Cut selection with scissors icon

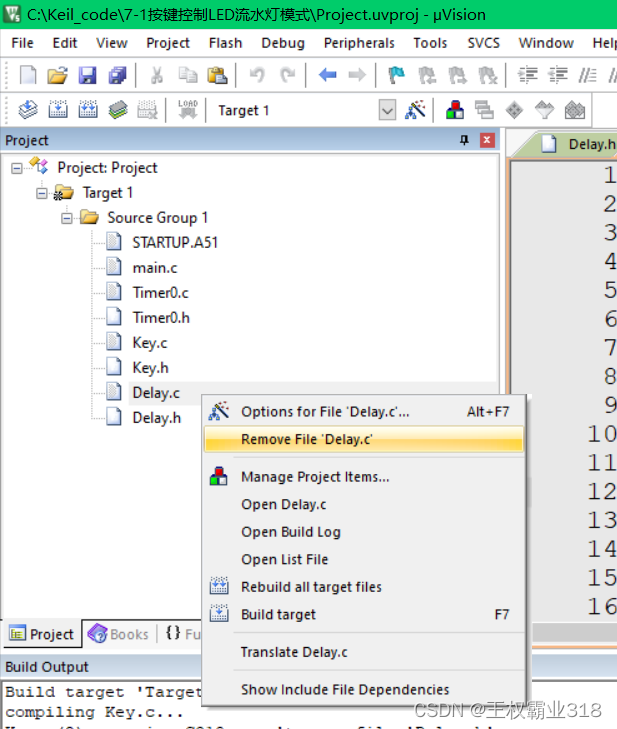click(x=157, y=75)
